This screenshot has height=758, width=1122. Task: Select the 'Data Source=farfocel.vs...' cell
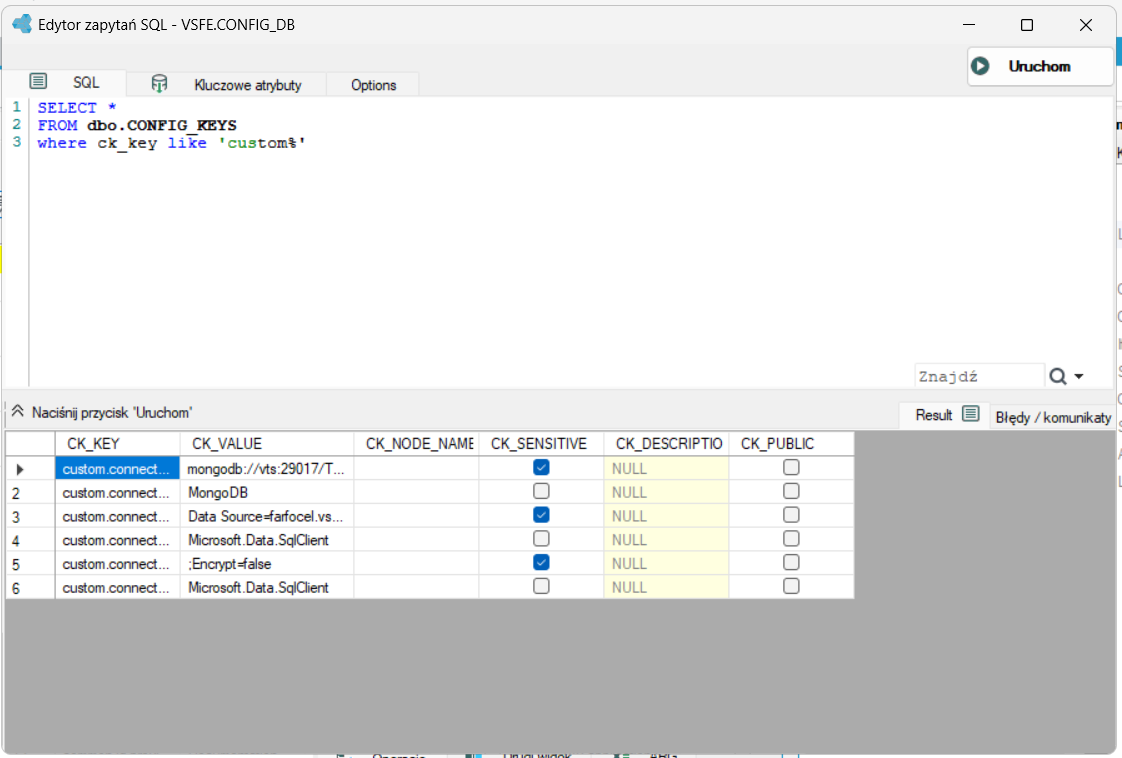267,516
